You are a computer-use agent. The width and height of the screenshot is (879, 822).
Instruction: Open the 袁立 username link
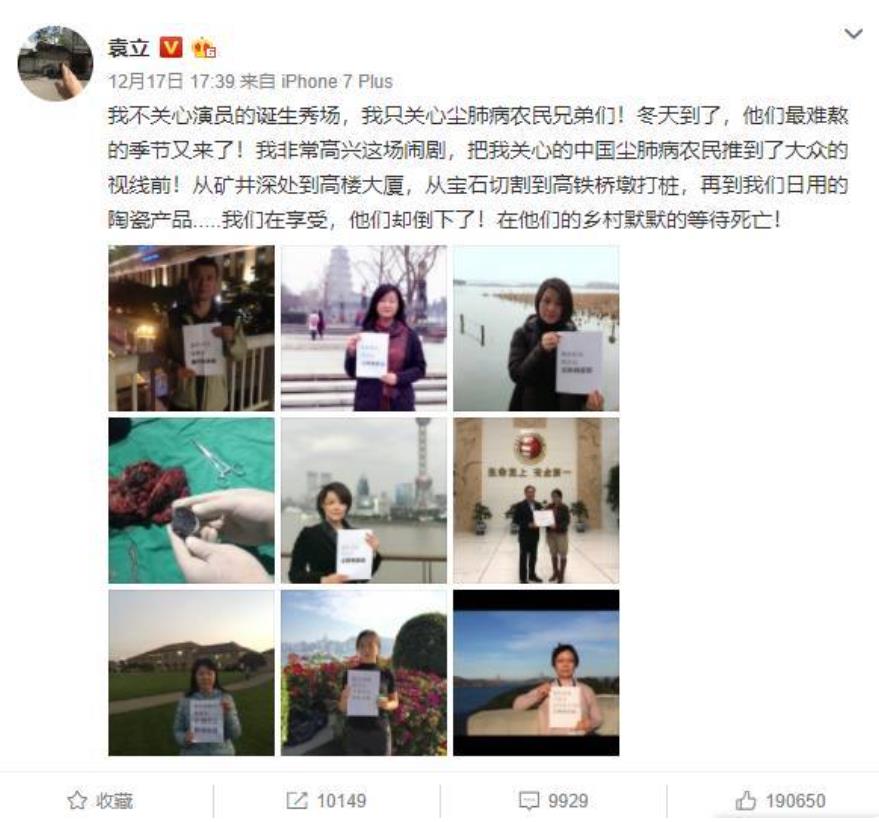pos(128,48)
